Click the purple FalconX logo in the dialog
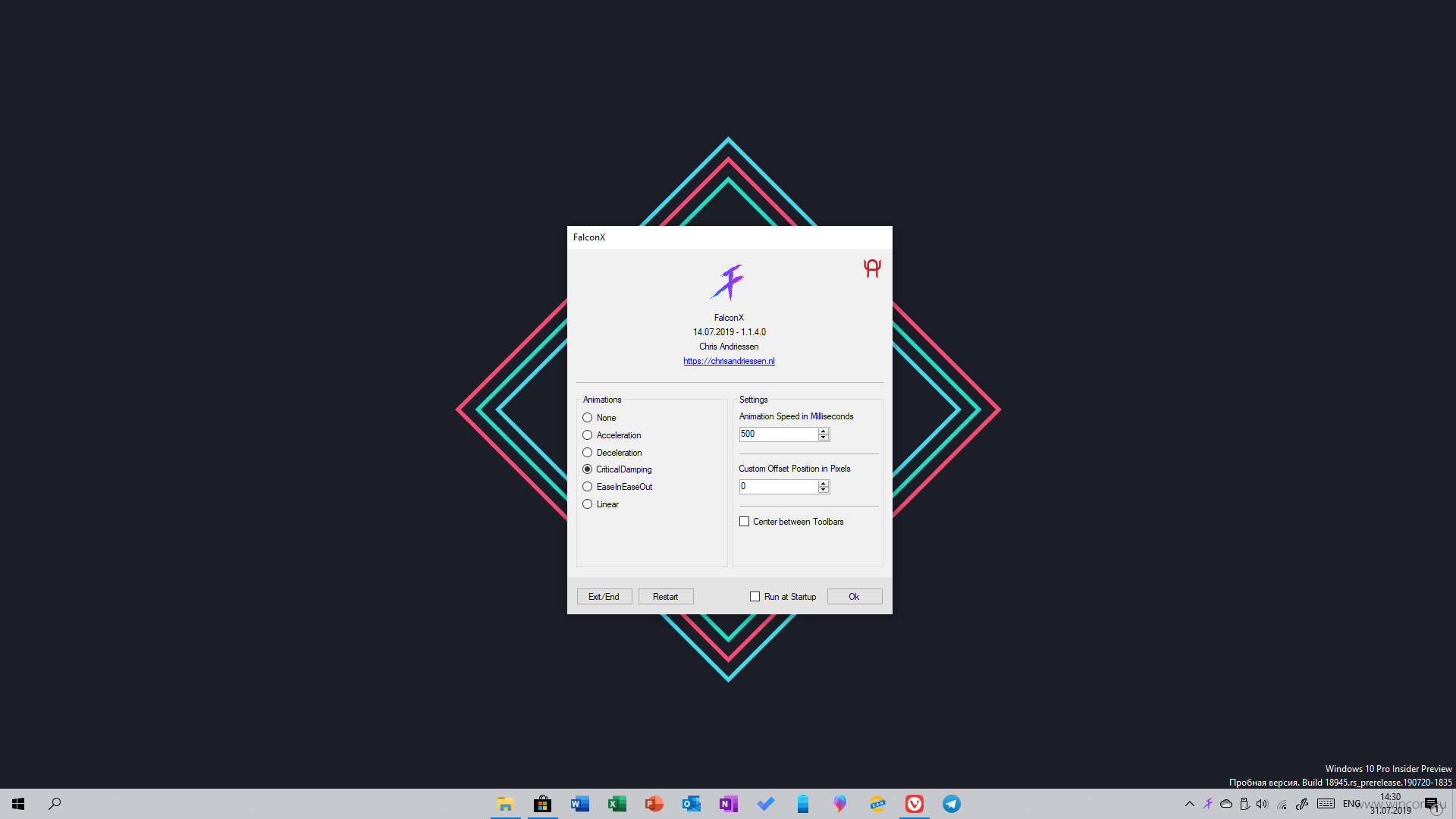Screen dimensions: 1456x819 tap(728, 282)
